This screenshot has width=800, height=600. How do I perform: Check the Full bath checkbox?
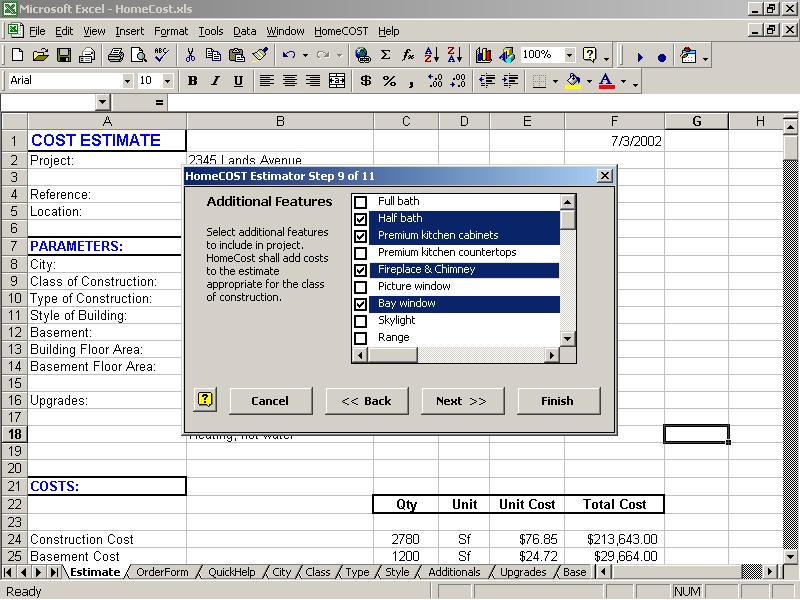click(361, 202)
